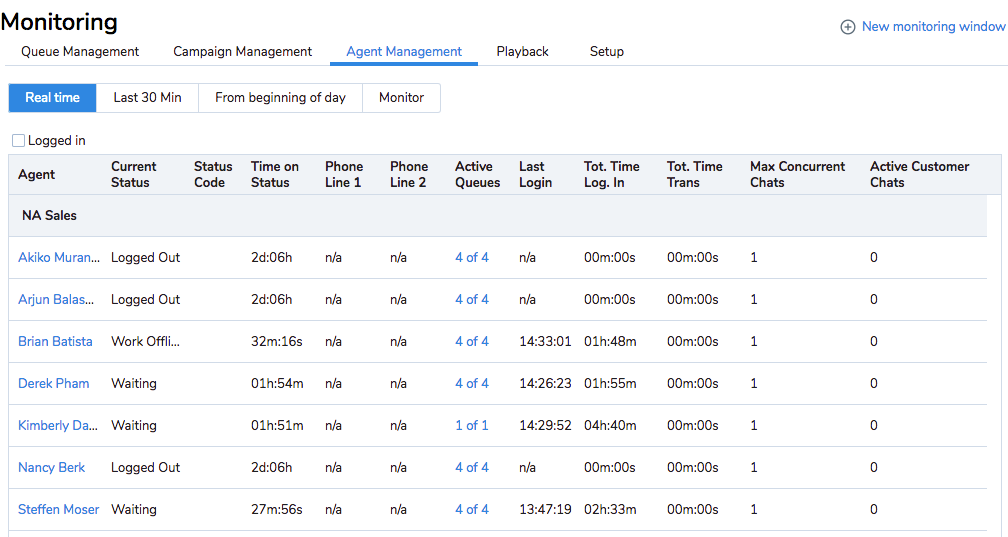
Task: Open agent Steffen Moser link
Action: [58, 509]
